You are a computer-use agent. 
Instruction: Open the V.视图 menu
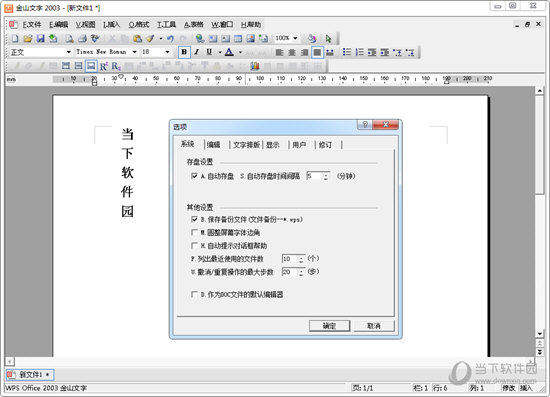point(86,25)
